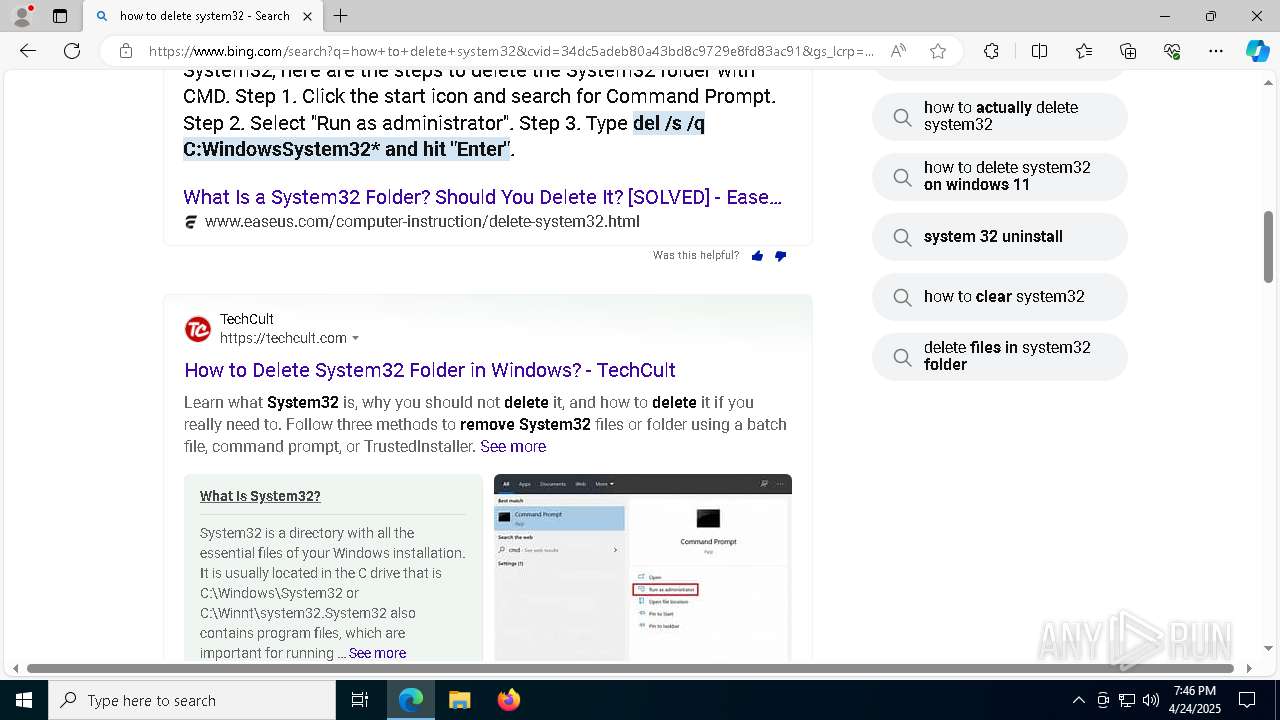
Task: Click 'See more' after the TechCult description
Action: 513,447
